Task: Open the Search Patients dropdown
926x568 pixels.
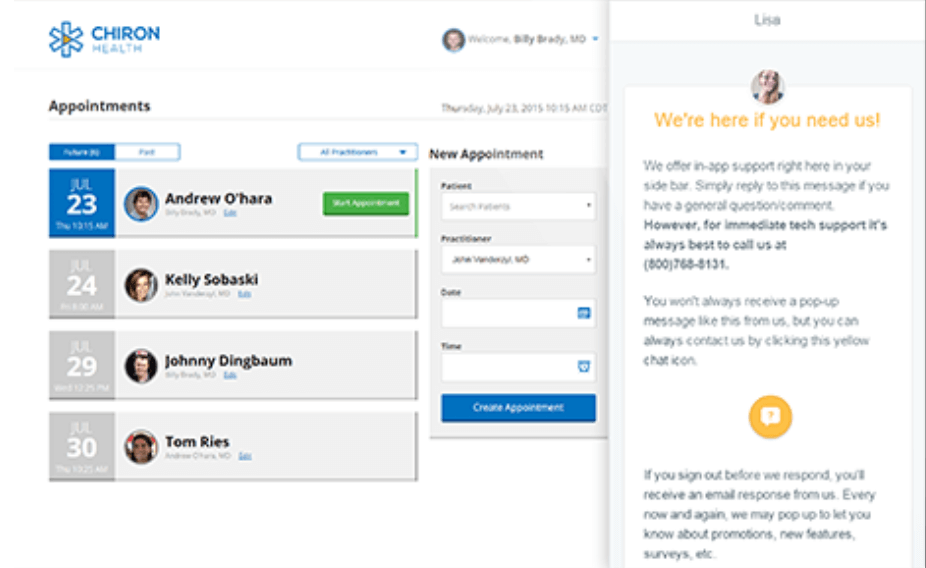Action: coord(518,207)
